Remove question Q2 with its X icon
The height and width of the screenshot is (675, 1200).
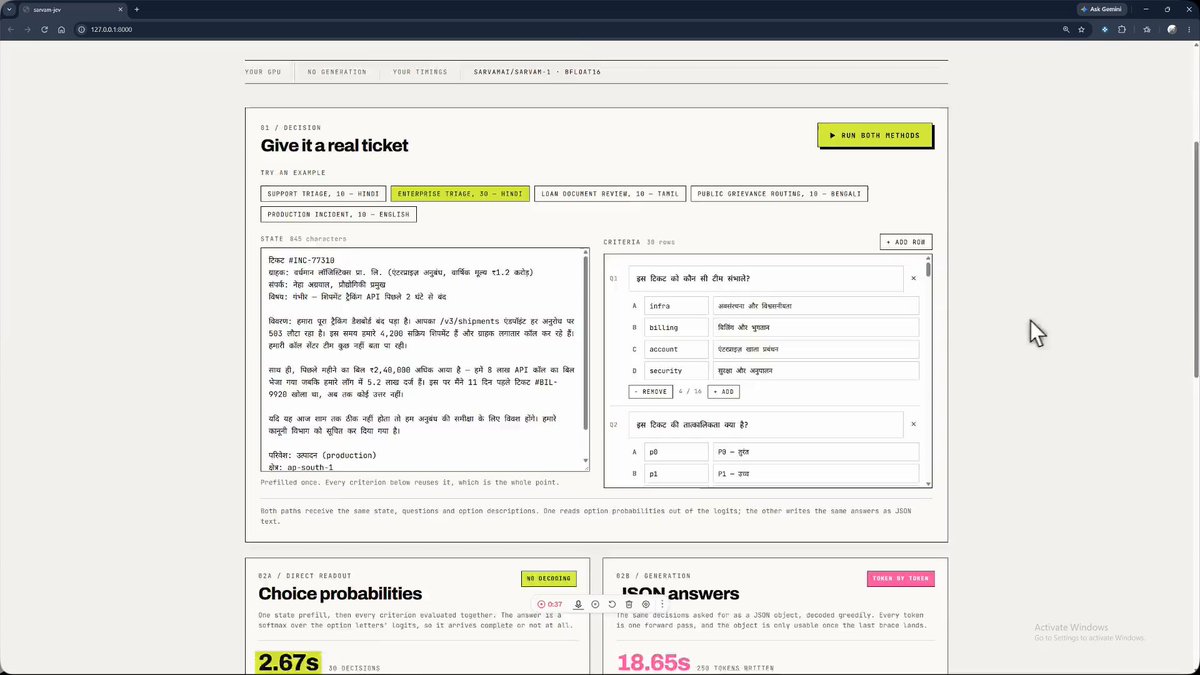[913, 424]
